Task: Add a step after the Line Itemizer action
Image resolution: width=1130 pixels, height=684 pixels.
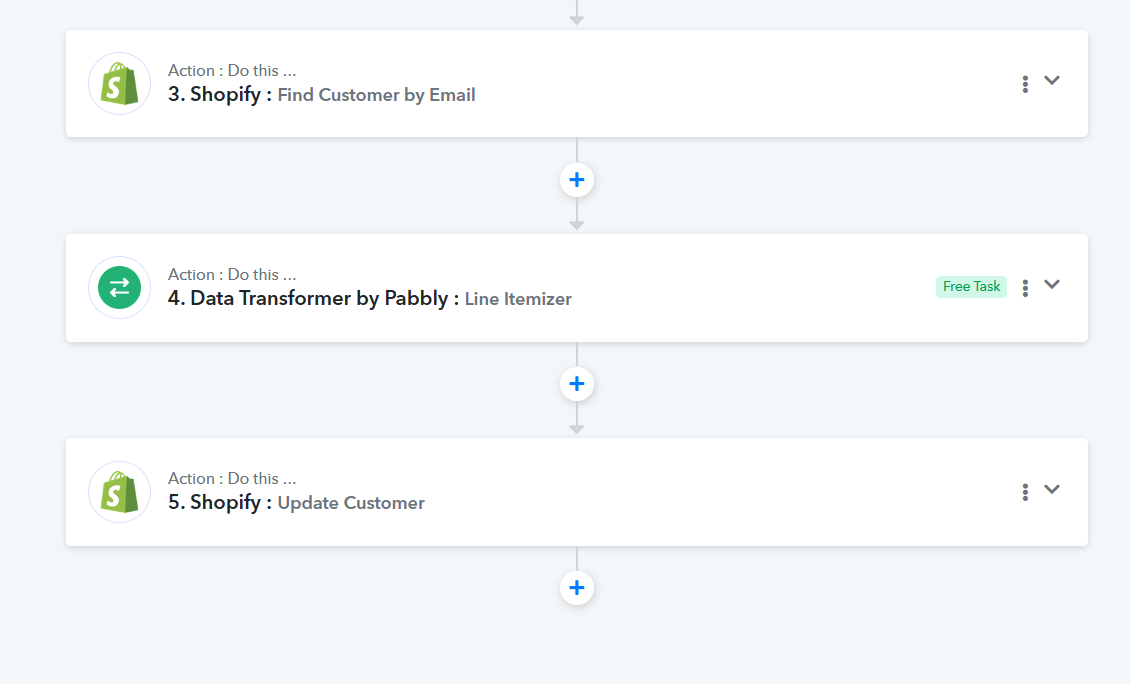Action: pyautogui.click(x=577, y=383)
